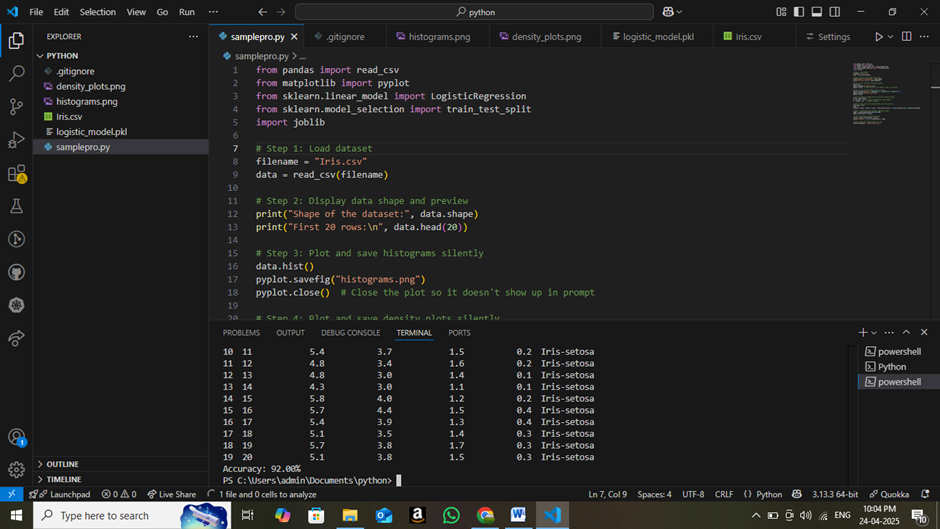Close the samplepro.py editor tab
The image size is (940, 529).
(x=294, y=37)
